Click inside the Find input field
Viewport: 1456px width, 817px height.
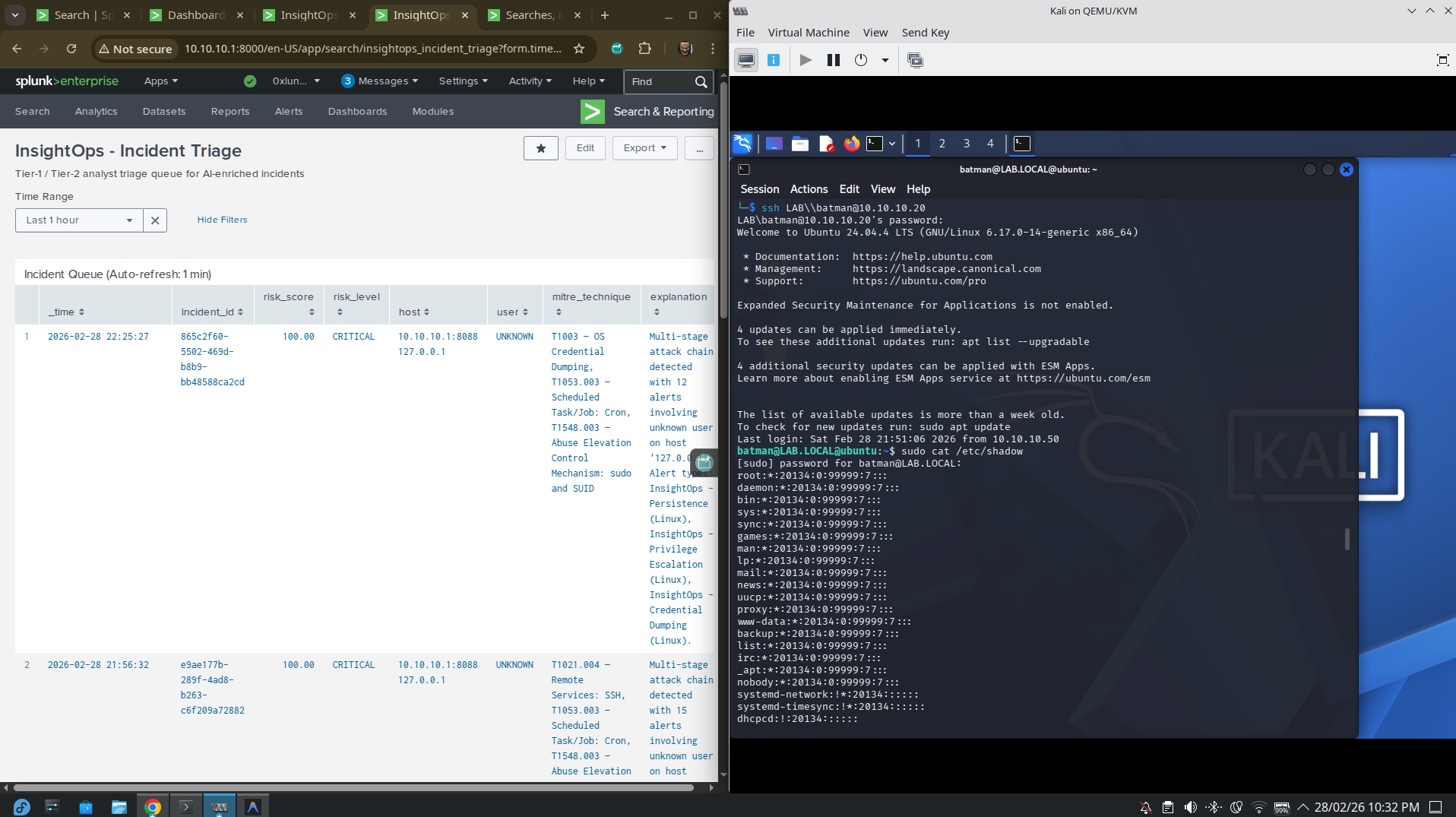[x=658, y=81]
